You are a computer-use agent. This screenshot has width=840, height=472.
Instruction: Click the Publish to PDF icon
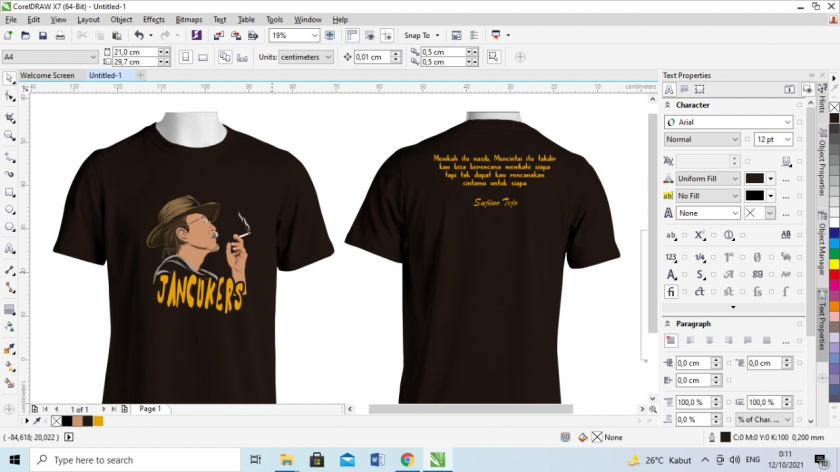pos(253,35)
